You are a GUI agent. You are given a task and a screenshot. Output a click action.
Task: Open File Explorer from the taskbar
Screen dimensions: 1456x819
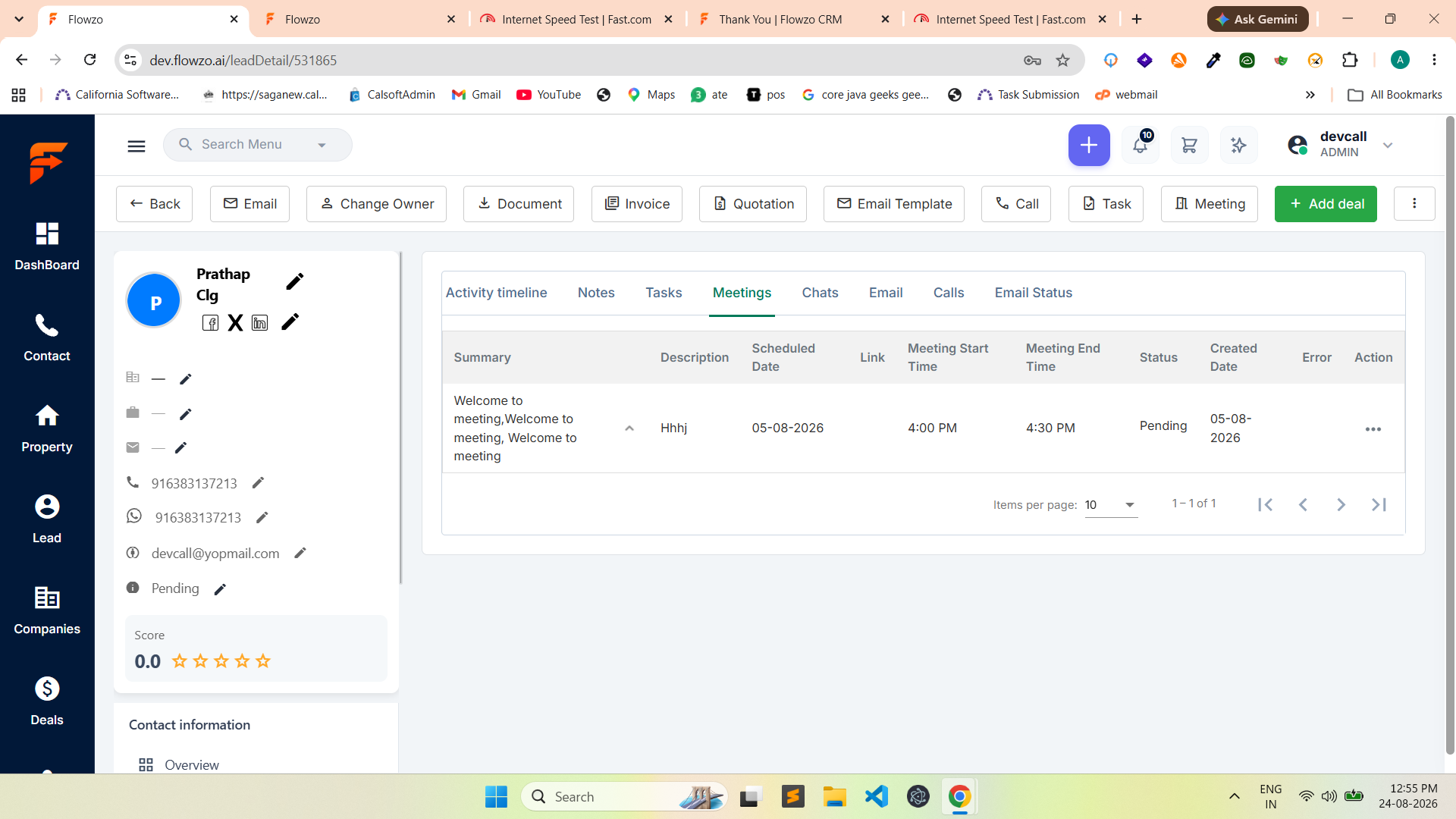pos(835,796)
